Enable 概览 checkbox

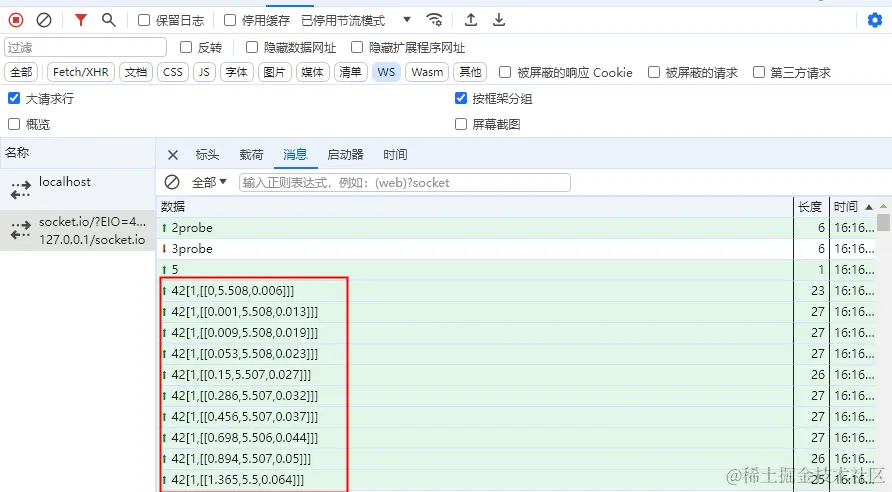click(x=14, y=124)
